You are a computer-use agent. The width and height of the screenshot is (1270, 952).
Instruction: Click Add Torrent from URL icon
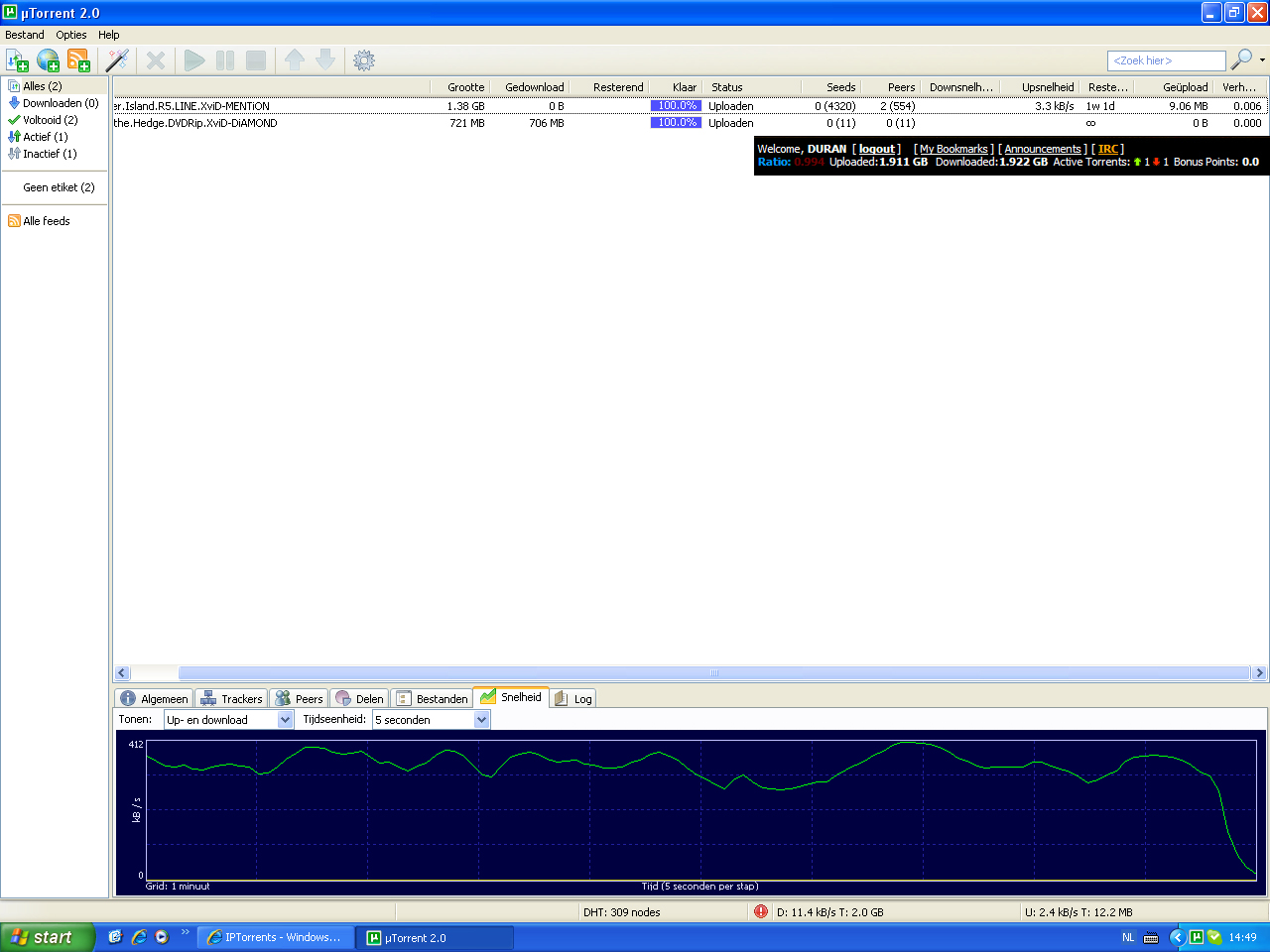pyautogui.click(x=48, y=60)
